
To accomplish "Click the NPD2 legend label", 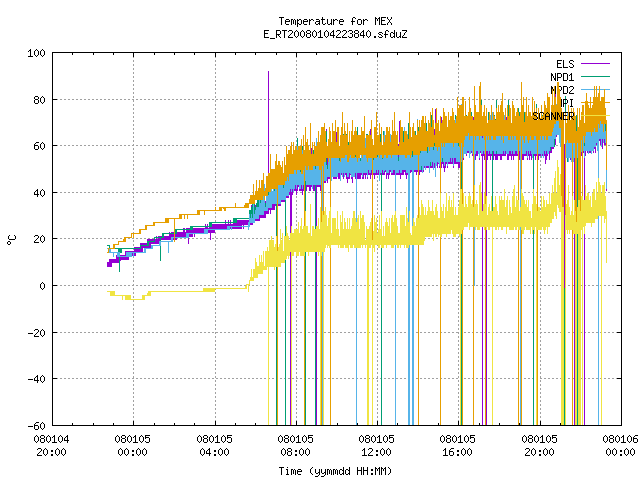I will (562, 90).
